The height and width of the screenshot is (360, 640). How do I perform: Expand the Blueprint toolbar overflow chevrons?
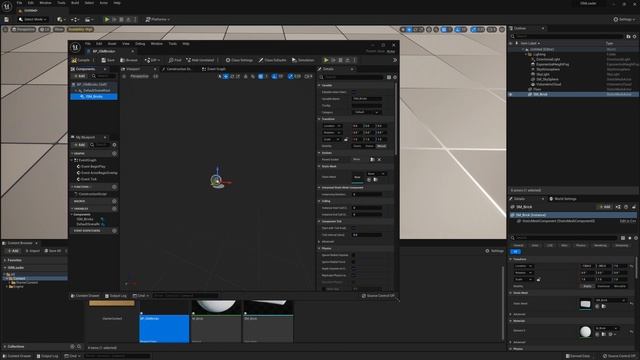coord(395,60)
